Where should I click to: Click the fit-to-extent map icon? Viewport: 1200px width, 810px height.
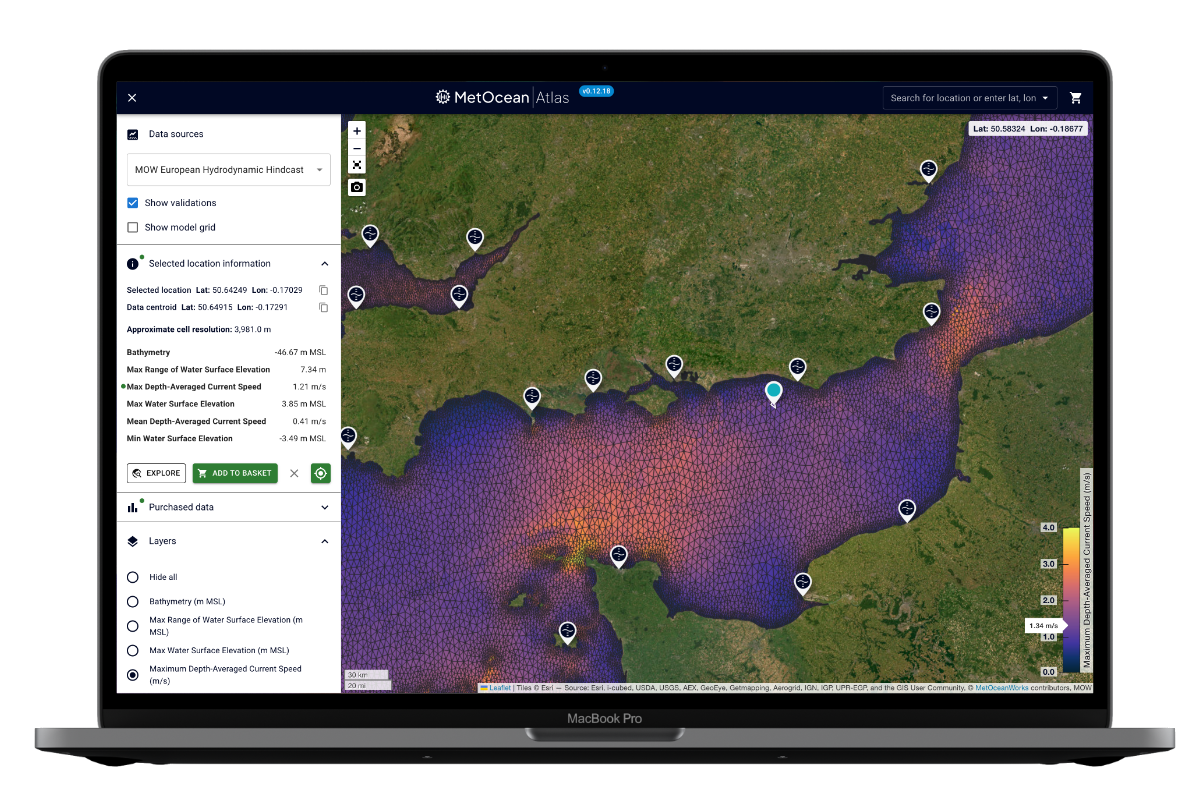coord(357,165)
